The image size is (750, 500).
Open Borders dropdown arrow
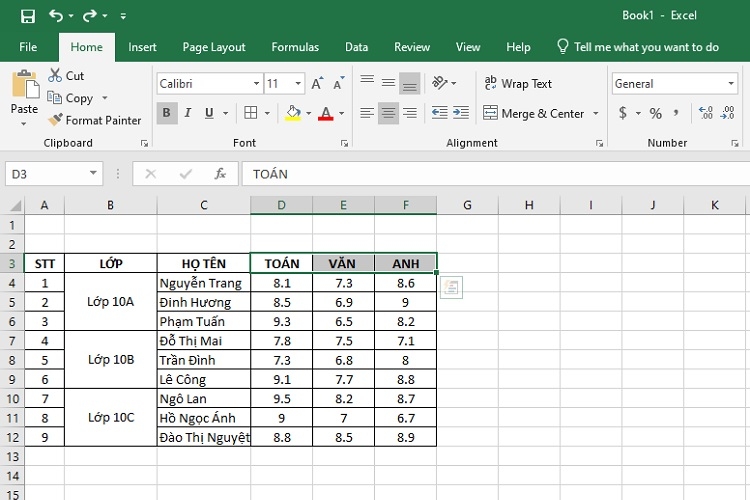(x=267, y=113)
